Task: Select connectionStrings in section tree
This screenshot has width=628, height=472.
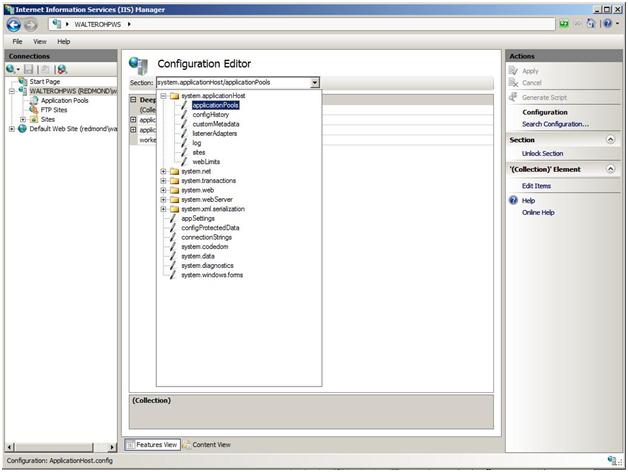Action: [206, 237]
